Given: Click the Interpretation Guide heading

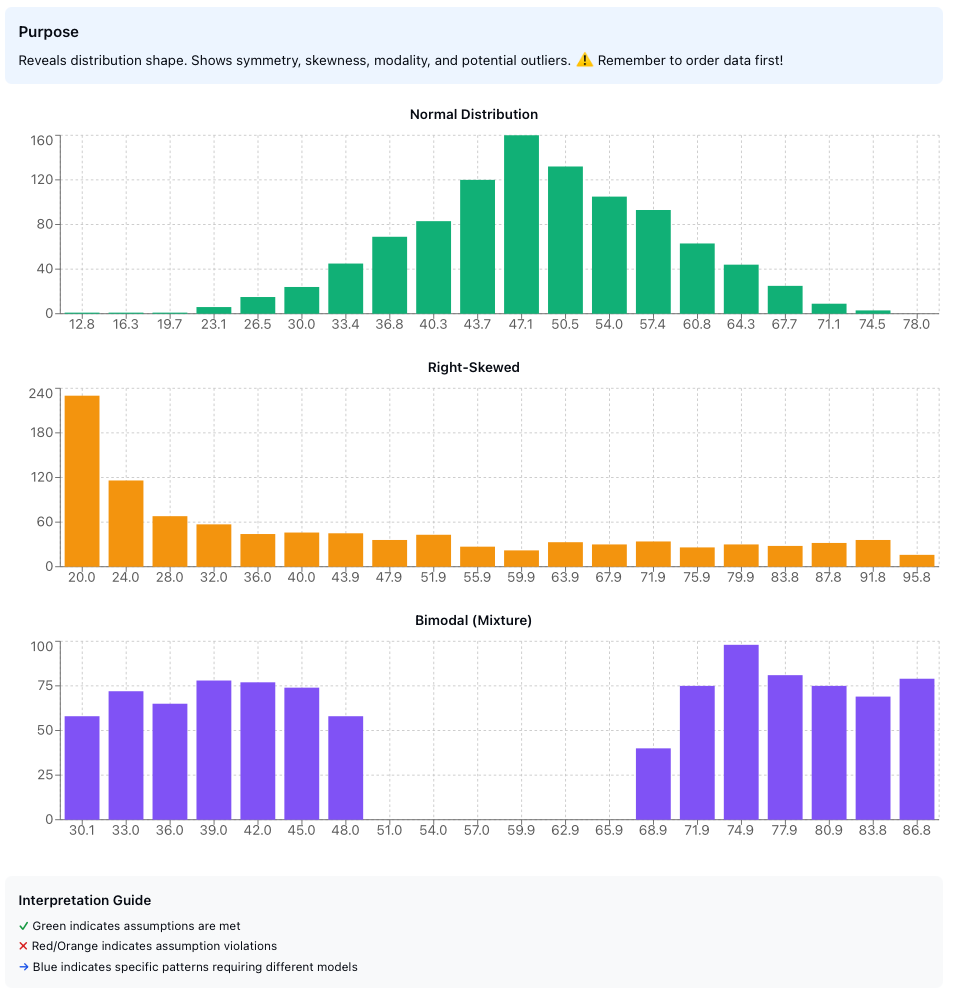Looking at the screenshot, I should click(x=84, y=900).
